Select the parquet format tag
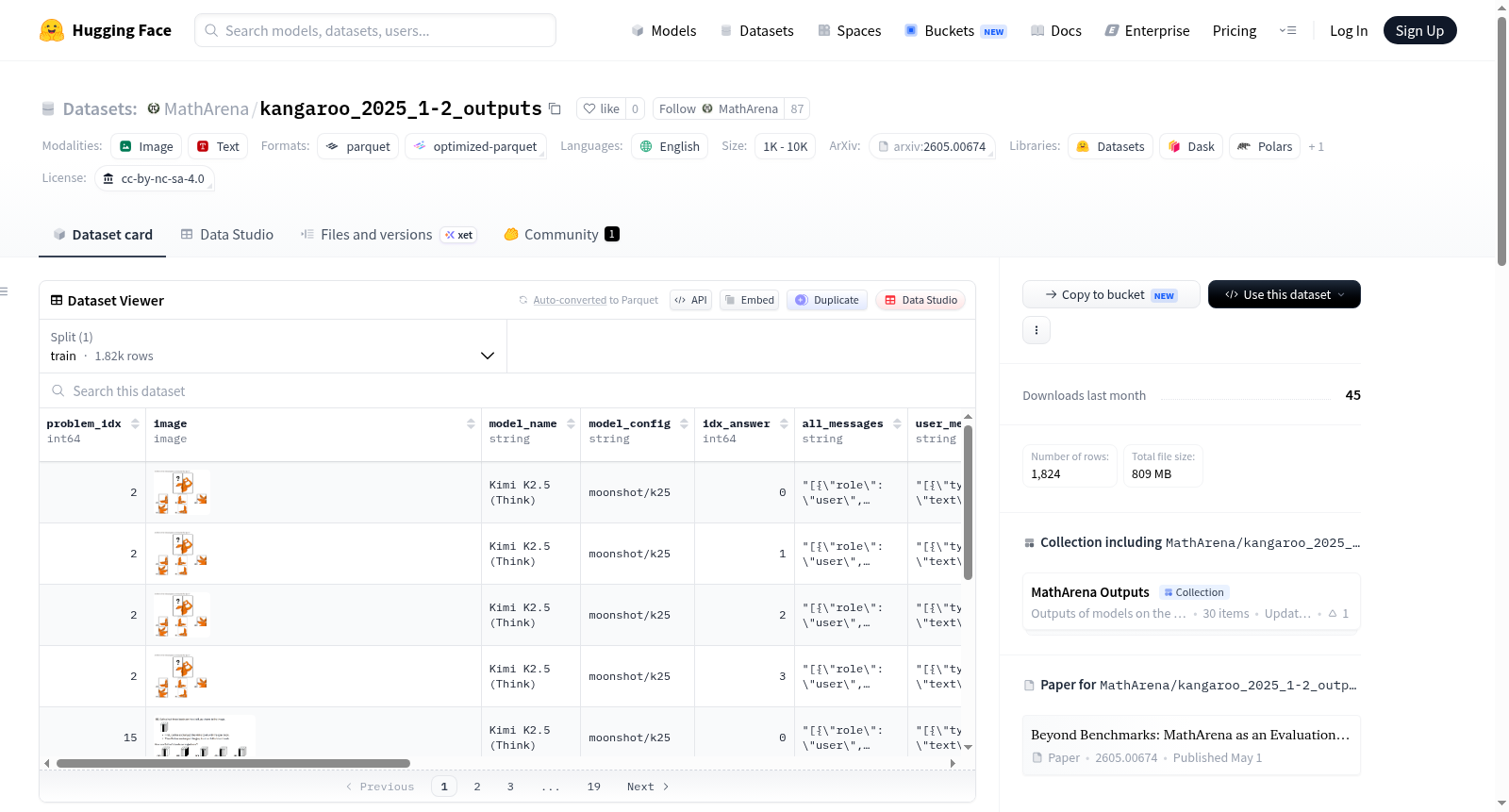This screenshot has height=812, width=1509. click(358, 146)
